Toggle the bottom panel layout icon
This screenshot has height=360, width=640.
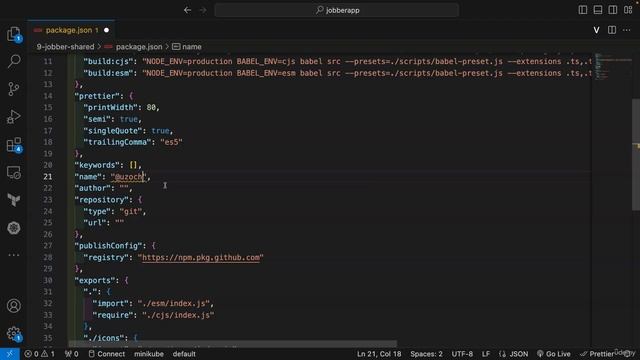click(x=598, y=10)
